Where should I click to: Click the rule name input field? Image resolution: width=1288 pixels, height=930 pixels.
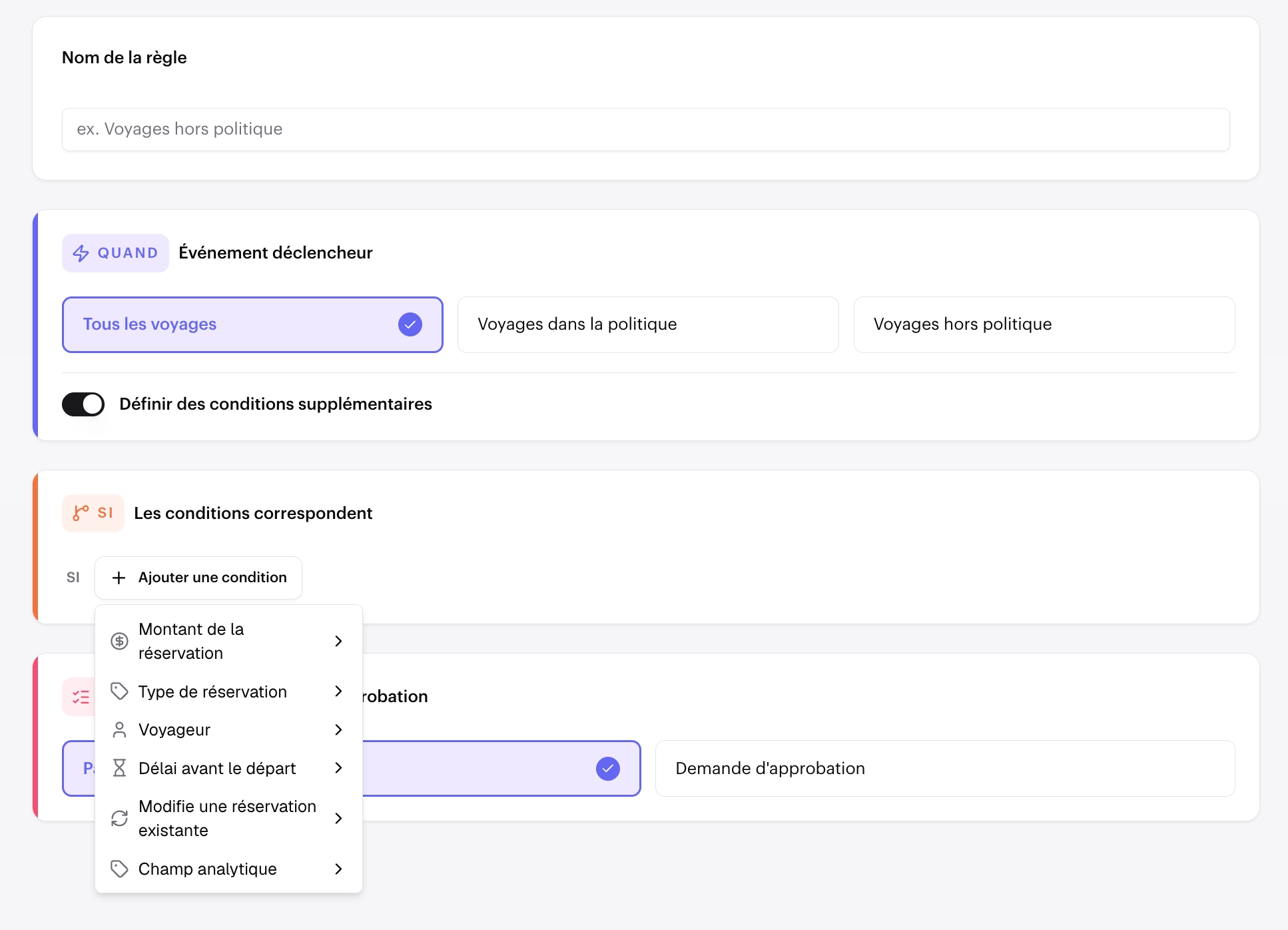[x=645, y=129]
